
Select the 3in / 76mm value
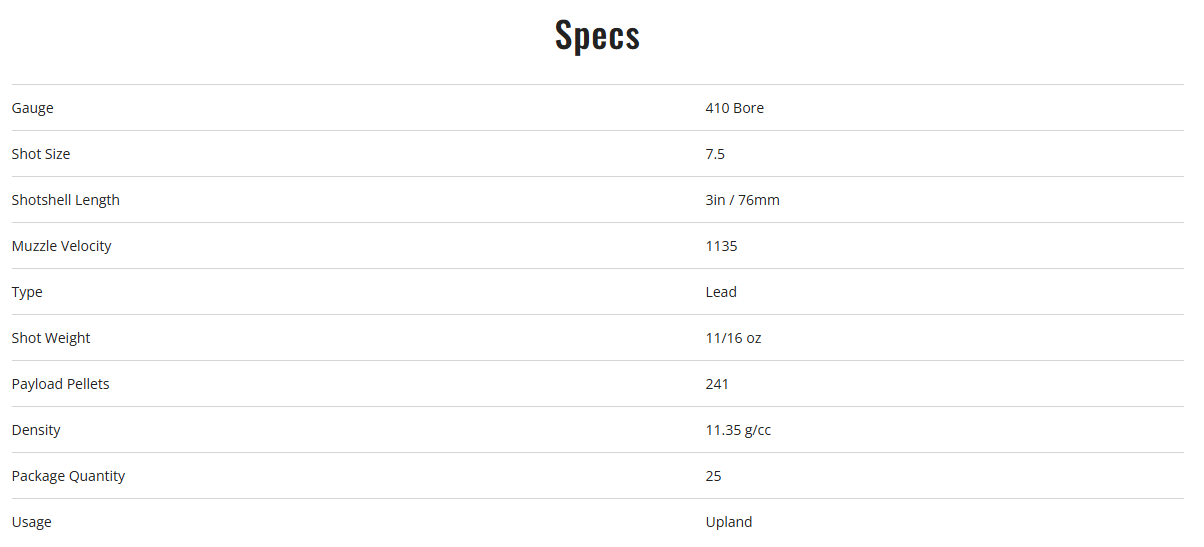742,200
